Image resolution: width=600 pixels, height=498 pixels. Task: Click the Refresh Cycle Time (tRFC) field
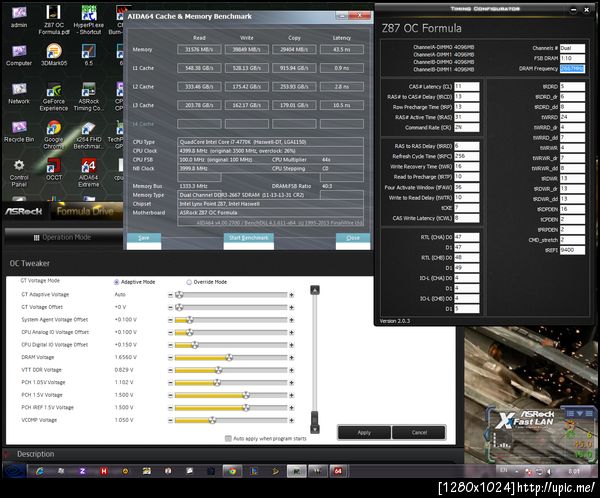click(x=466, y=156)
